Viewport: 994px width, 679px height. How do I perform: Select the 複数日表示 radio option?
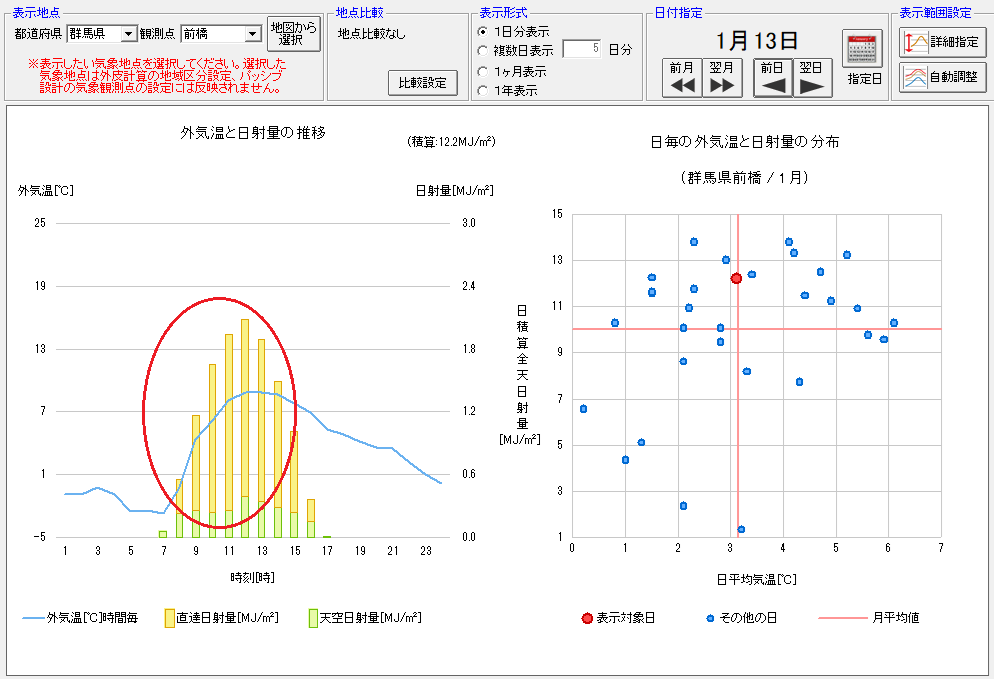point(483,50)
